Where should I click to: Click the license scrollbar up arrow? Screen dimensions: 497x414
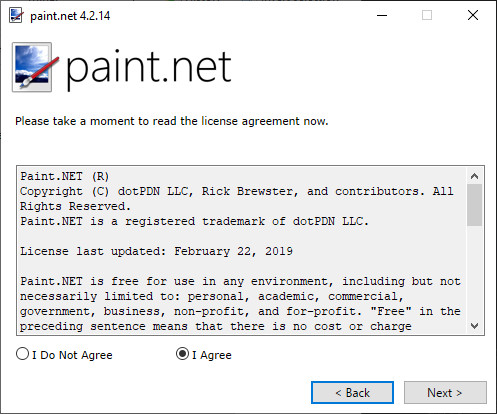474,176
